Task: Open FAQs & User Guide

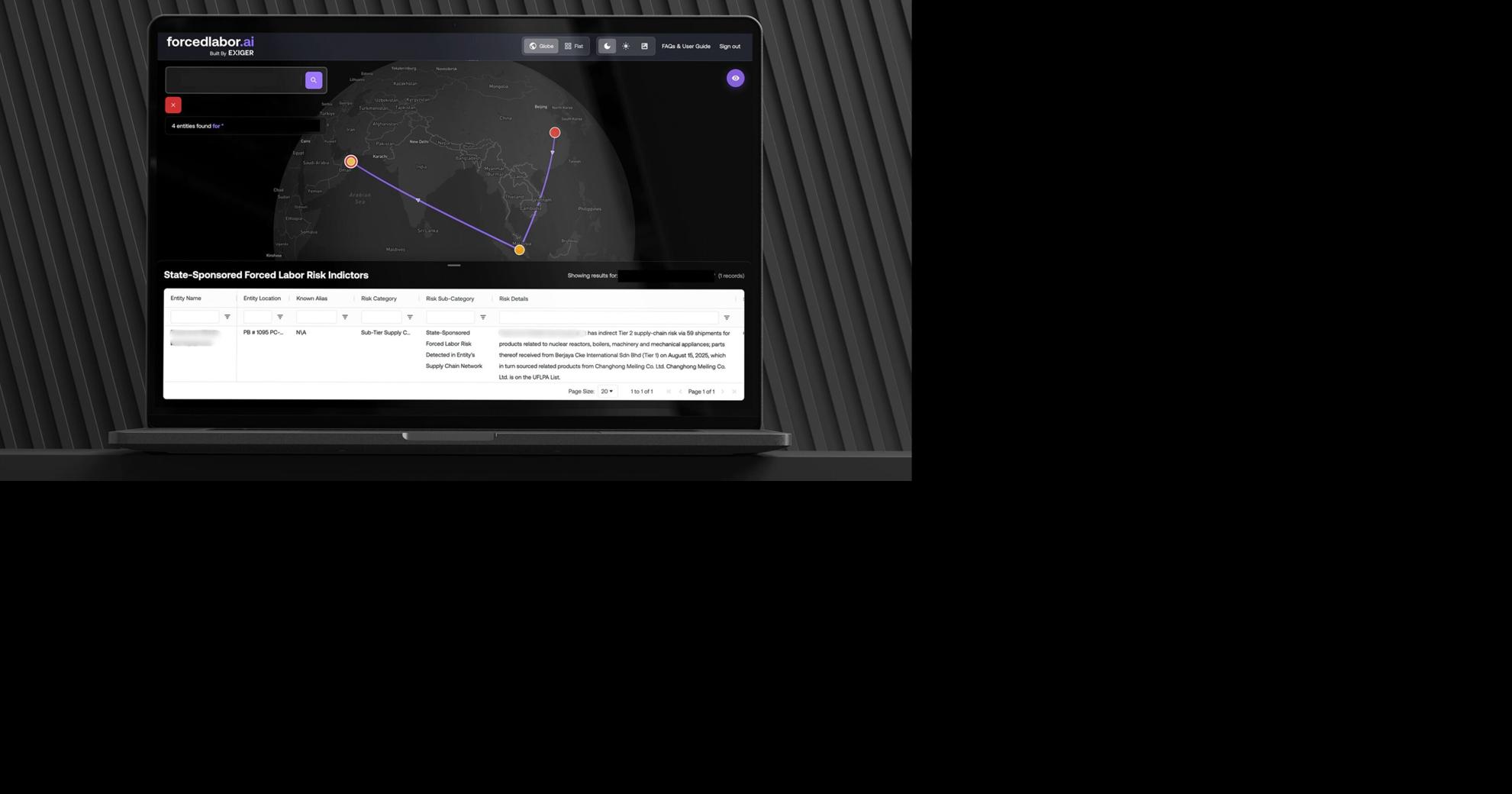Action: 685,46
